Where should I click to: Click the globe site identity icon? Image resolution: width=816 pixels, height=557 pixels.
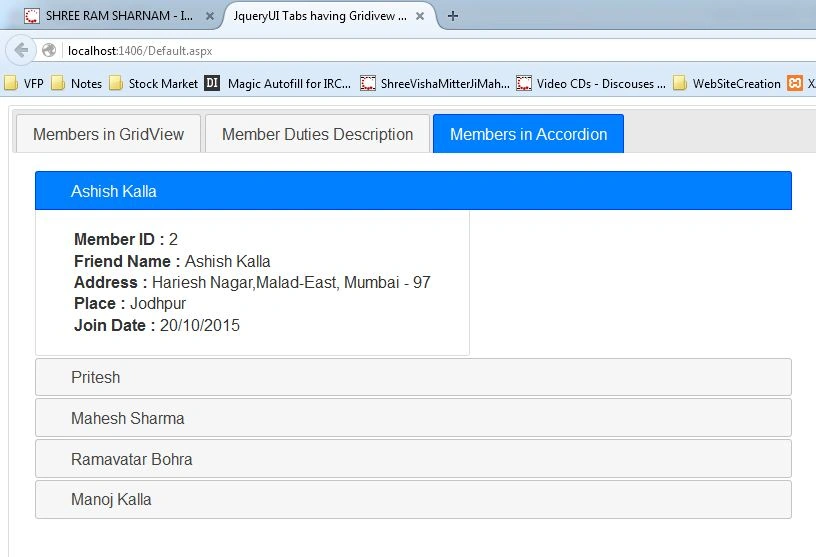(x=49, y=50)
